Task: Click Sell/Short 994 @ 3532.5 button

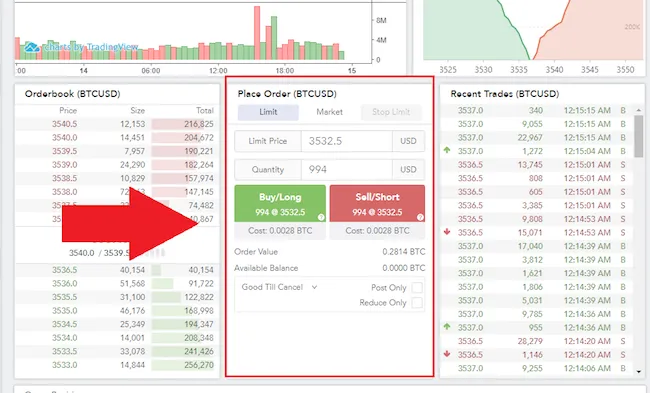Action: click(377, 204)
